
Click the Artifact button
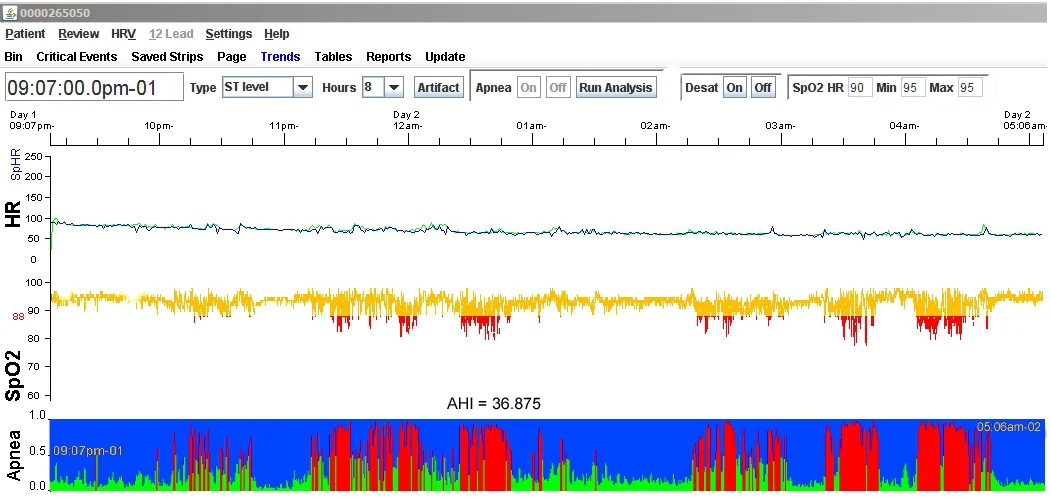pos(438,87)
